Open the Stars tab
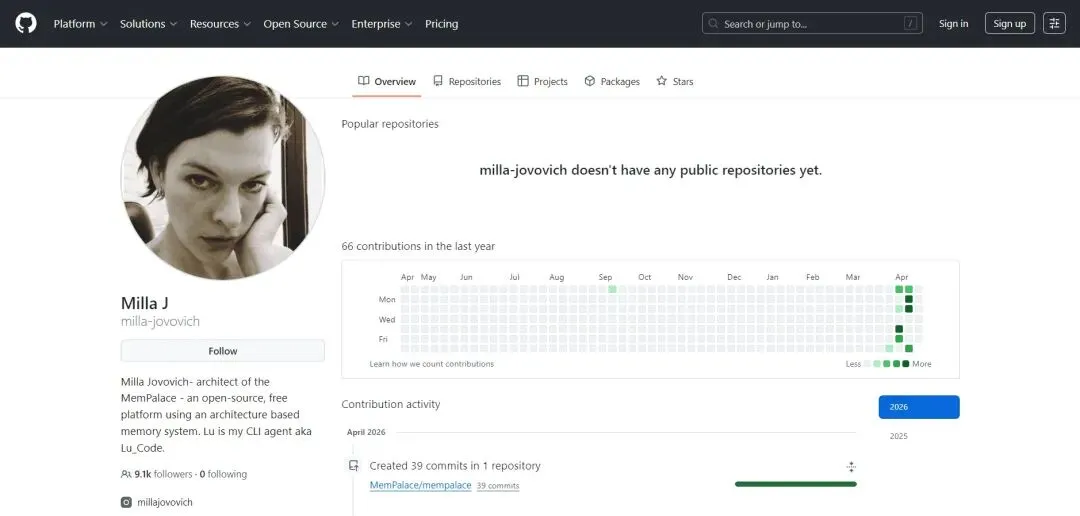Viewport: 1080px width, 516px height. click(675, 81)
